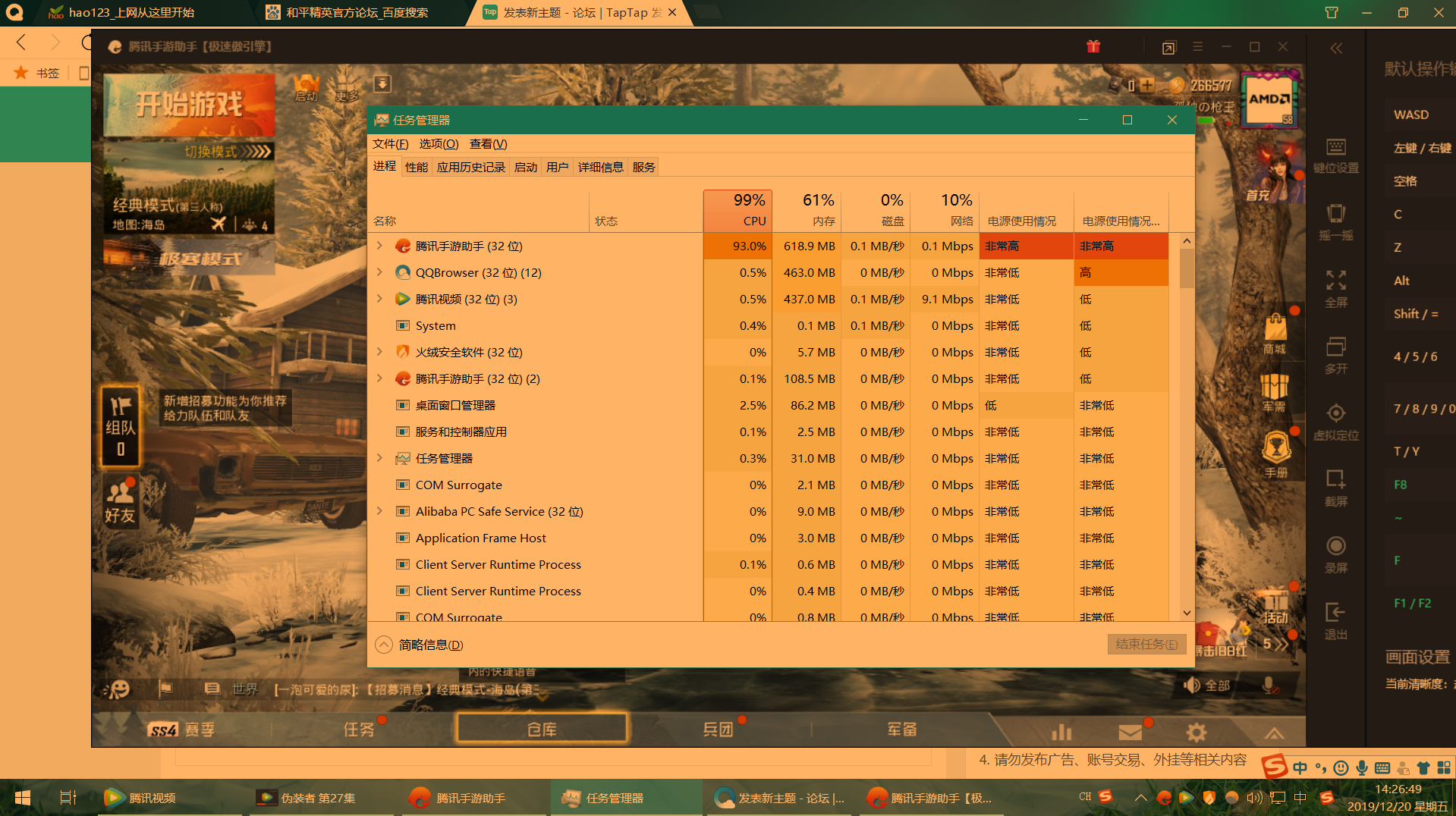Switch to the 服务 tab
The width and height of the screenshot is (1456, 816).
(643, 167)
